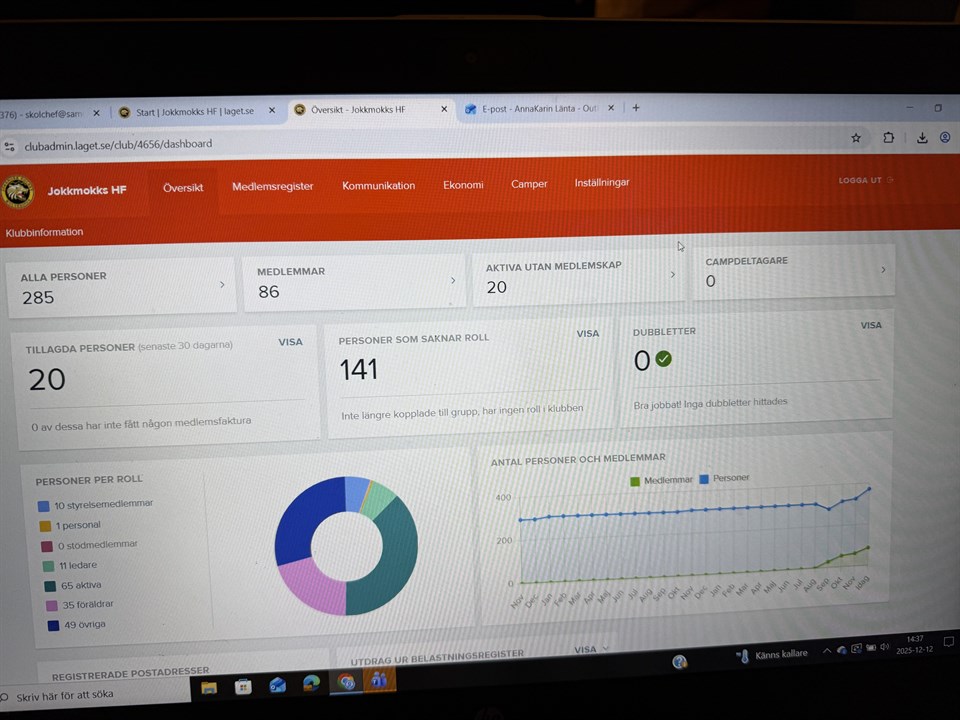Click the Chrome icon in the taskbar
This screenshot has height=720, width=960.
click(x=346, y=683)
